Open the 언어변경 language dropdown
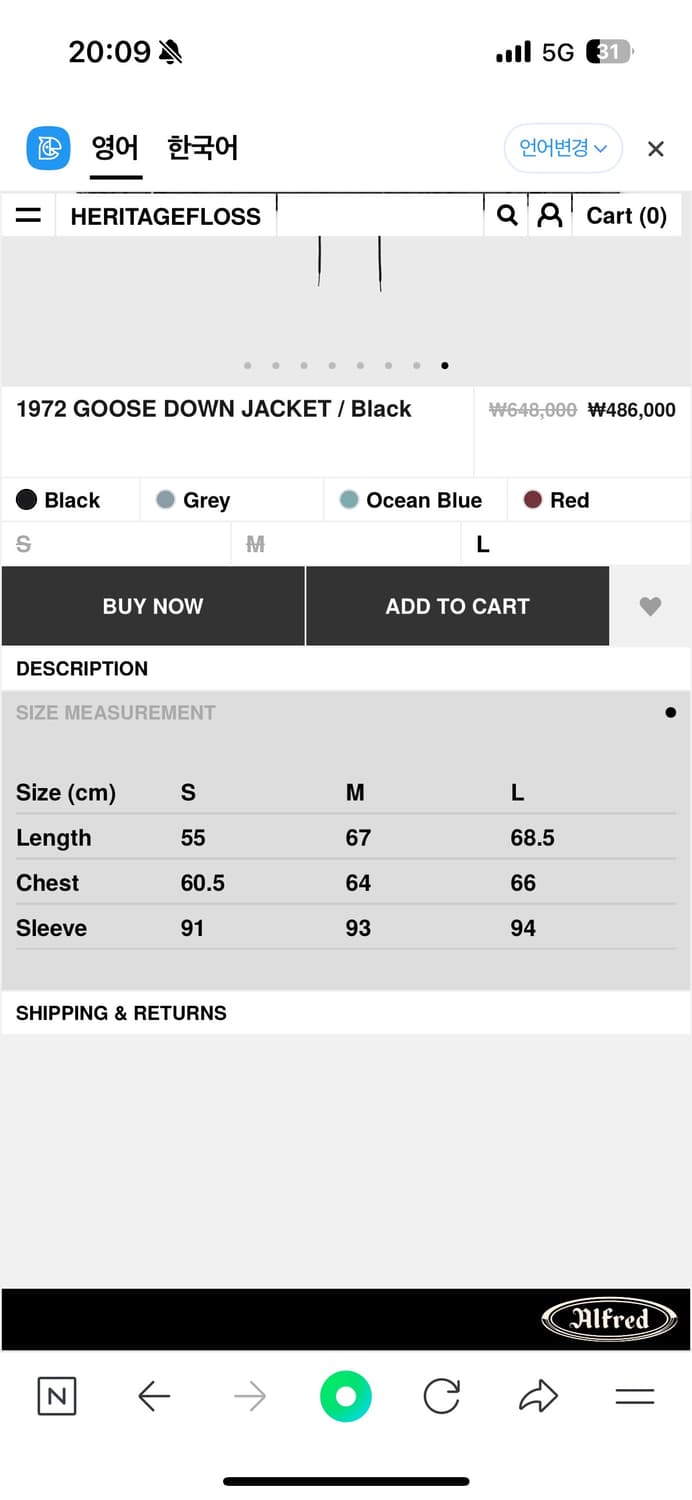This screenshot has height=1500, width=692. [x=563, y=149]
